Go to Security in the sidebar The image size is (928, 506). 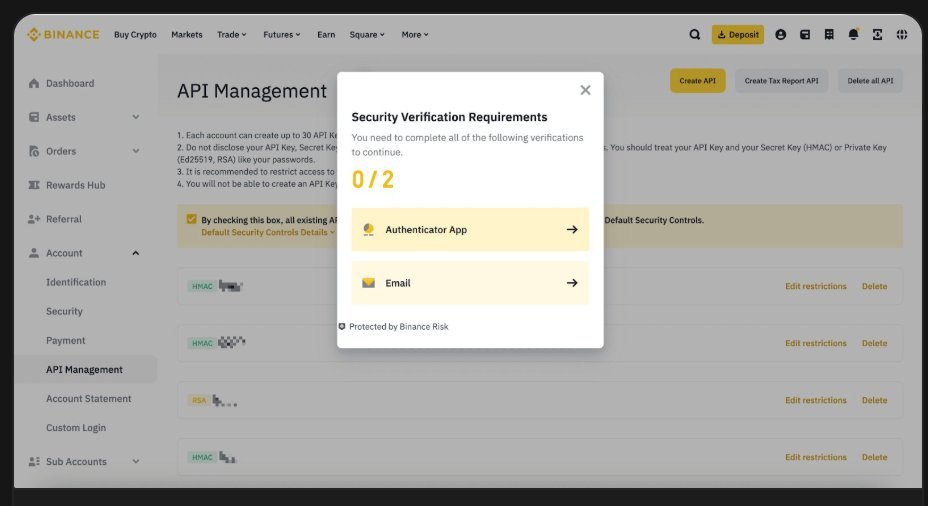click(65, 311)
